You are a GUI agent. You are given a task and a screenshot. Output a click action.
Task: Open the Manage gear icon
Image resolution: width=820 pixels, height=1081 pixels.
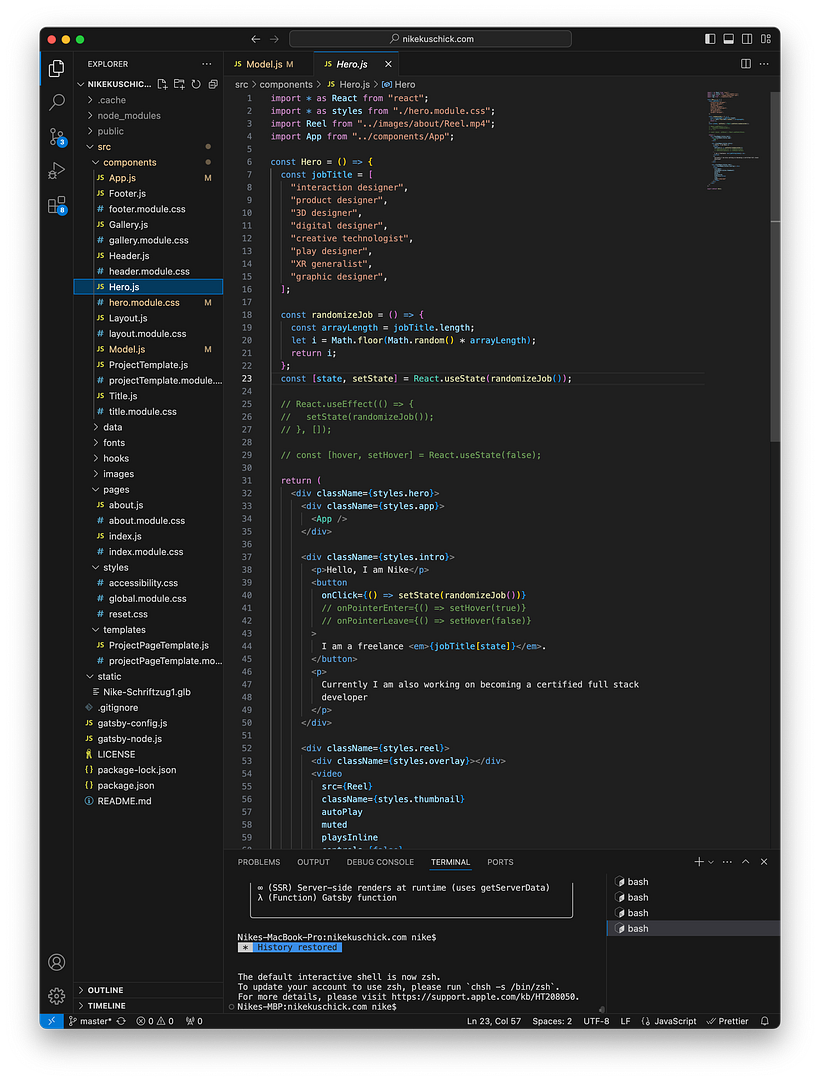57,996
